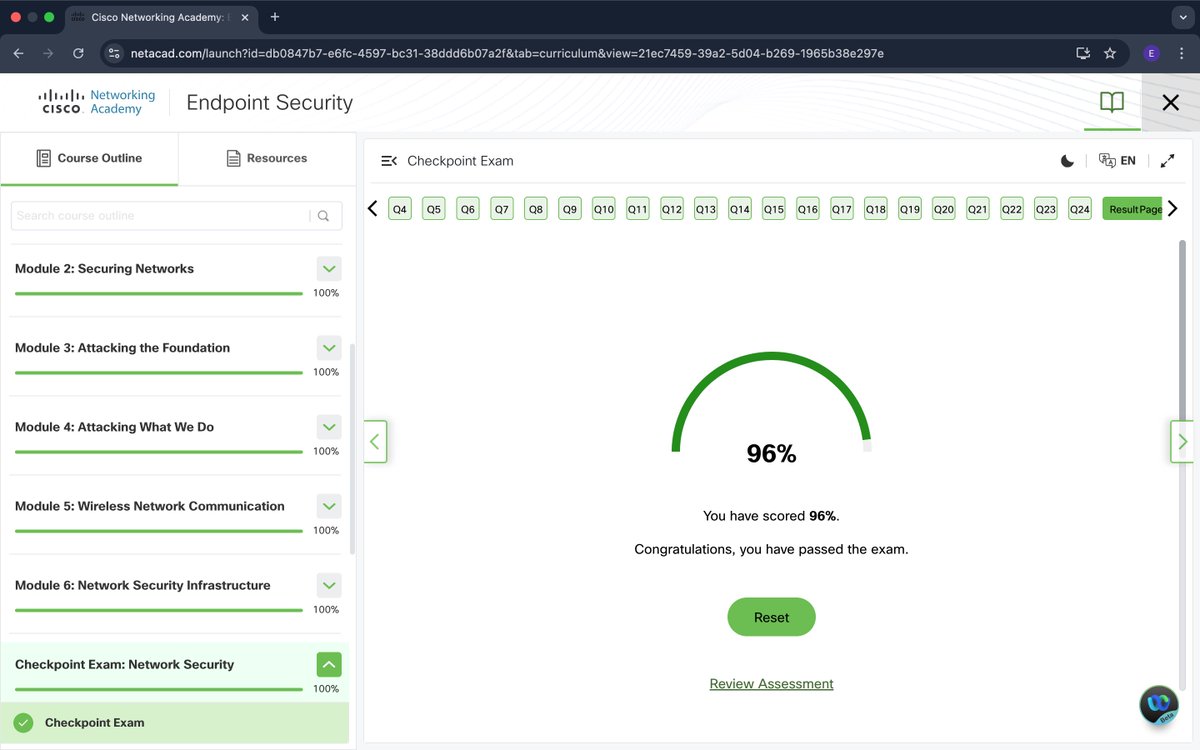Expand Module 3: Attacking the Foundation
This screenshot has height=750, width=1200.
click(x=328, y=347)
